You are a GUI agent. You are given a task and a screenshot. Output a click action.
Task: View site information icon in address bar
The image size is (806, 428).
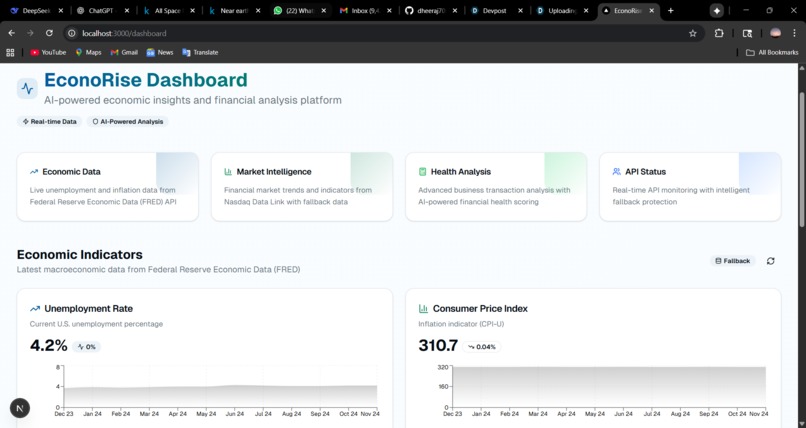[x=72, y=33]
